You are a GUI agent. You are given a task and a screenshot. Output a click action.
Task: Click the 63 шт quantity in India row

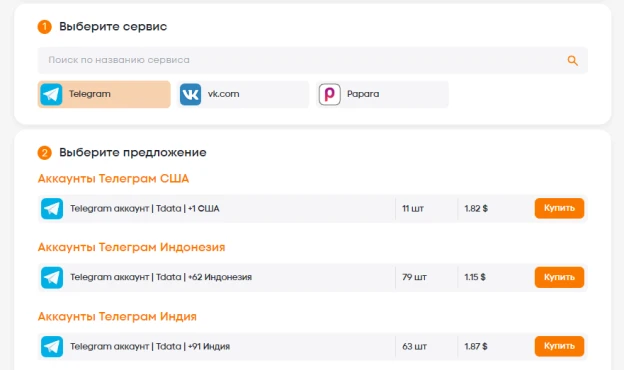coord(414,347)
